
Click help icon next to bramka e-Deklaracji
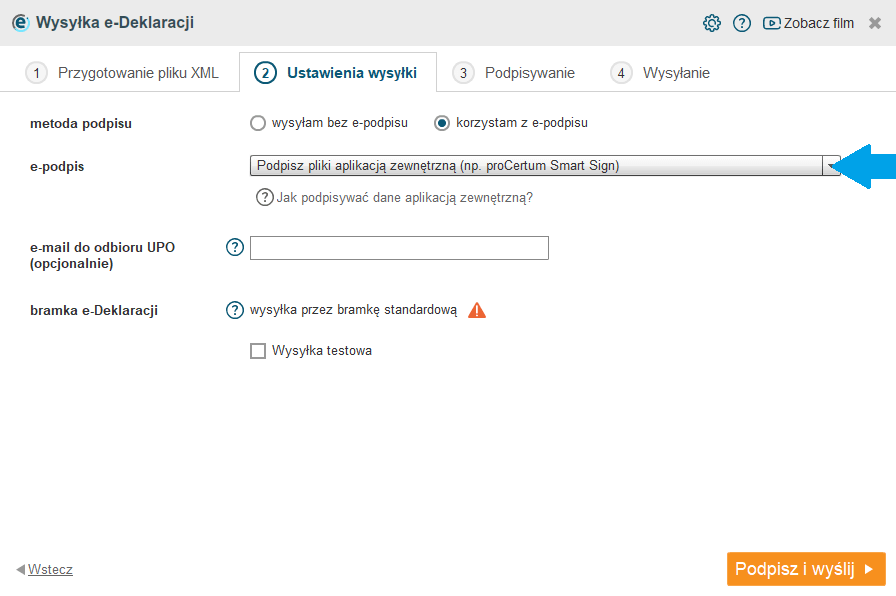[235, 310]
